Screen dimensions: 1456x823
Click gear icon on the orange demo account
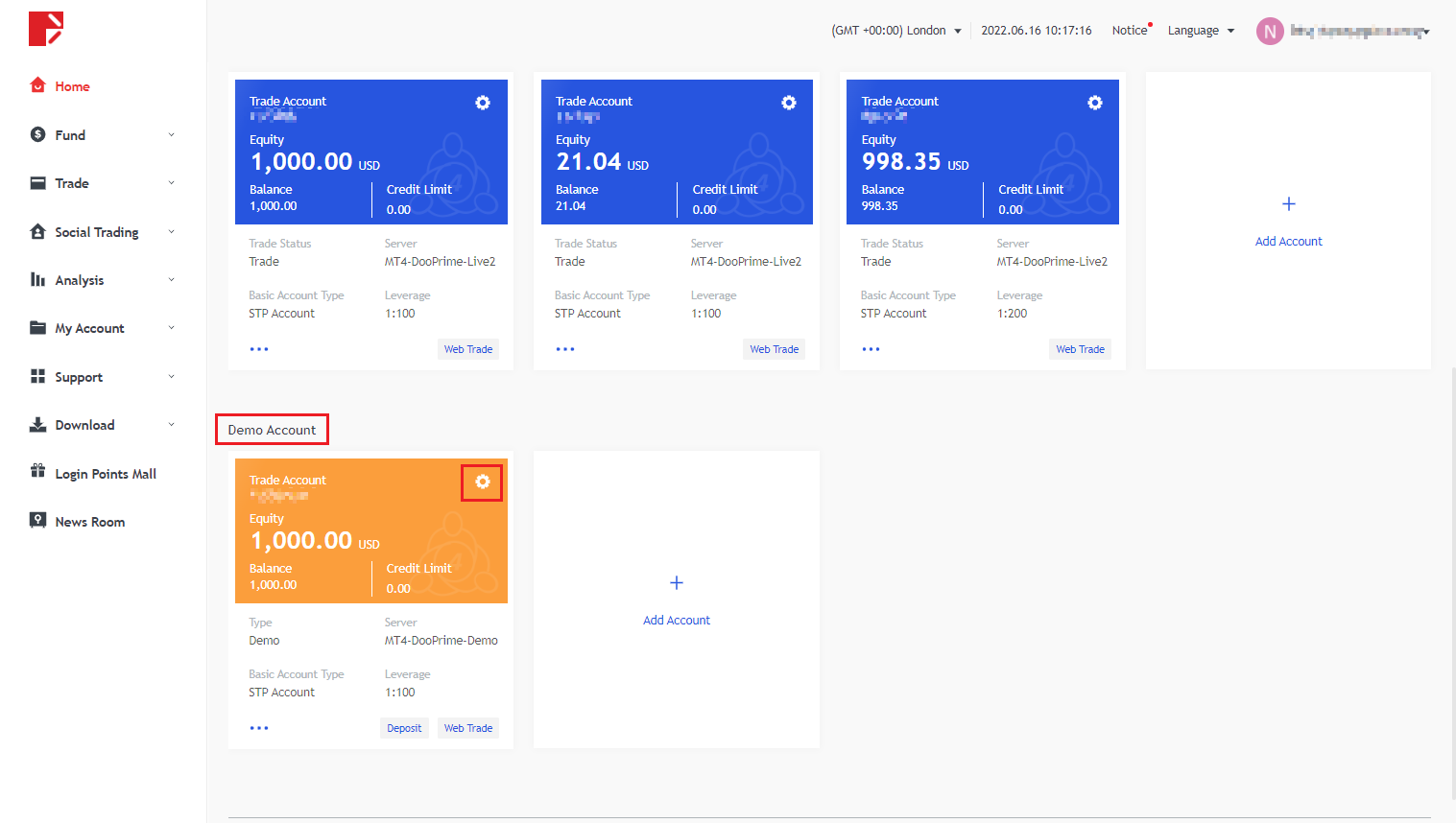click(x=482, y=482)
